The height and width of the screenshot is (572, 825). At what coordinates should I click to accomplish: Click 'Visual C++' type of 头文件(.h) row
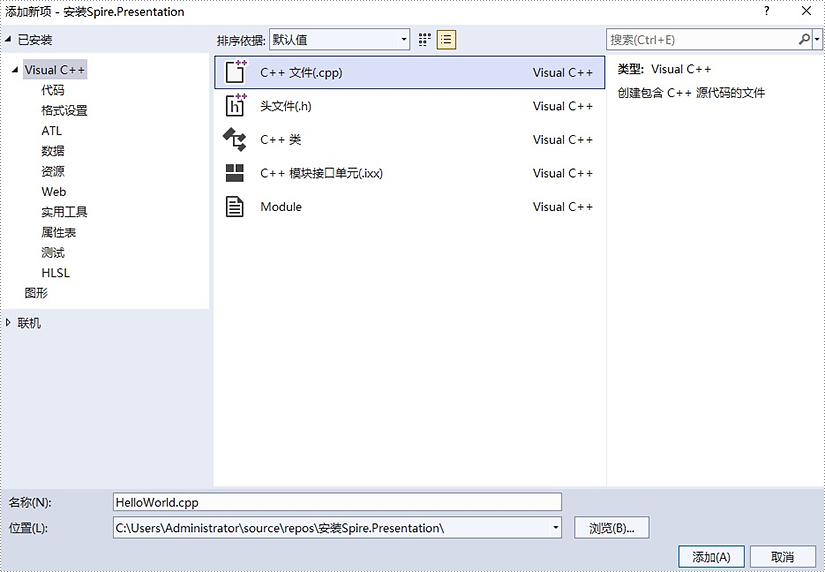(562, 106)
